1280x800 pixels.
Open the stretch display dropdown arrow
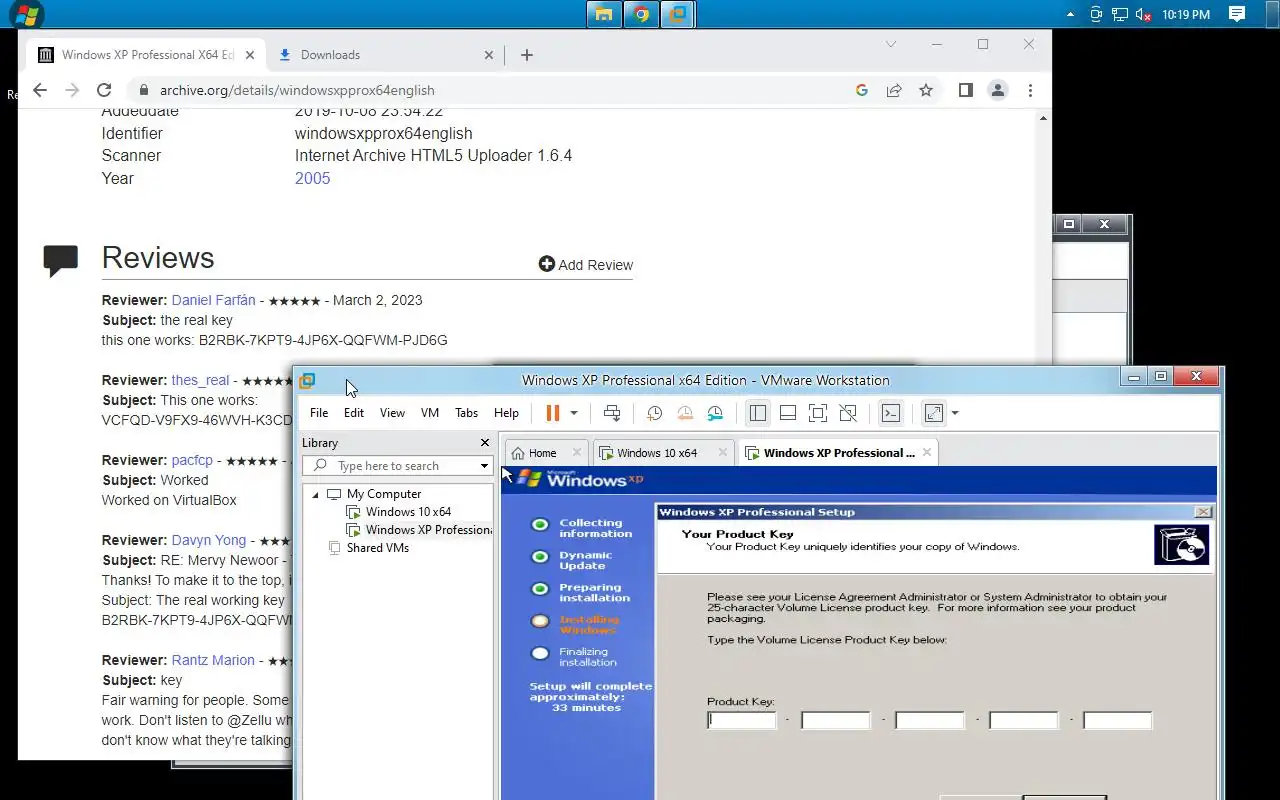955,413
